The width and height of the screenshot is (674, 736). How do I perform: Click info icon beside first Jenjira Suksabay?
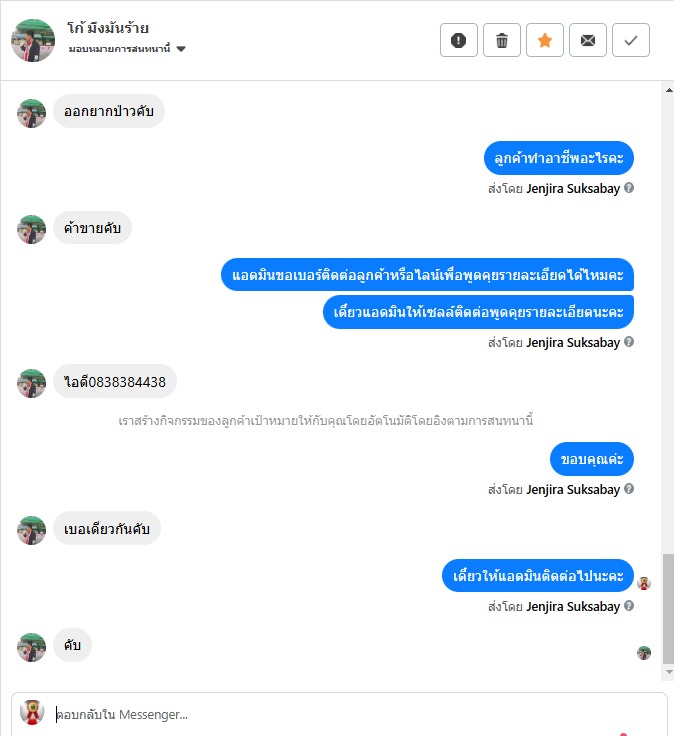(629, 188)
